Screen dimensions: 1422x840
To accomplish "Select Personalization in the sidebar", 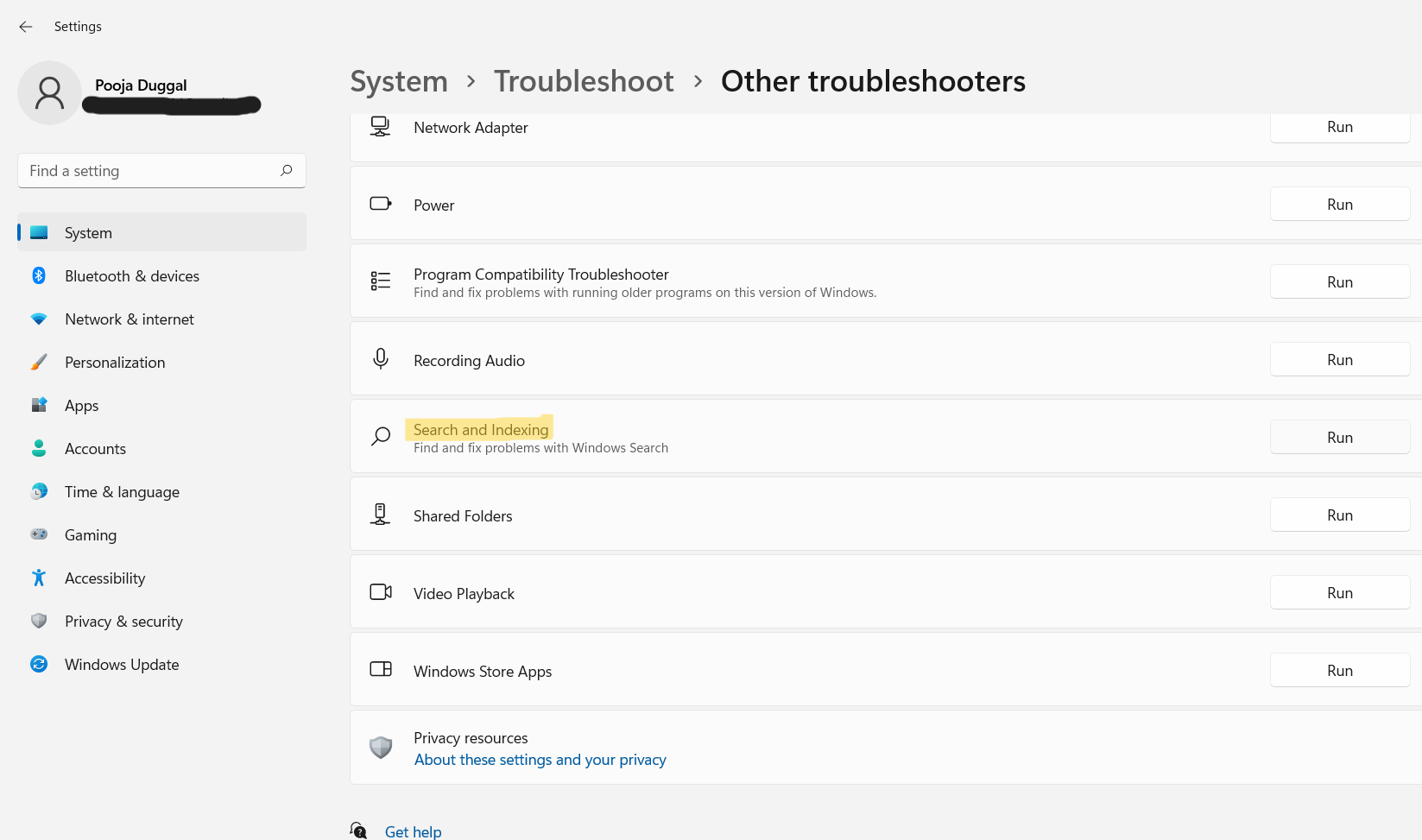I will tap(115, 363).
